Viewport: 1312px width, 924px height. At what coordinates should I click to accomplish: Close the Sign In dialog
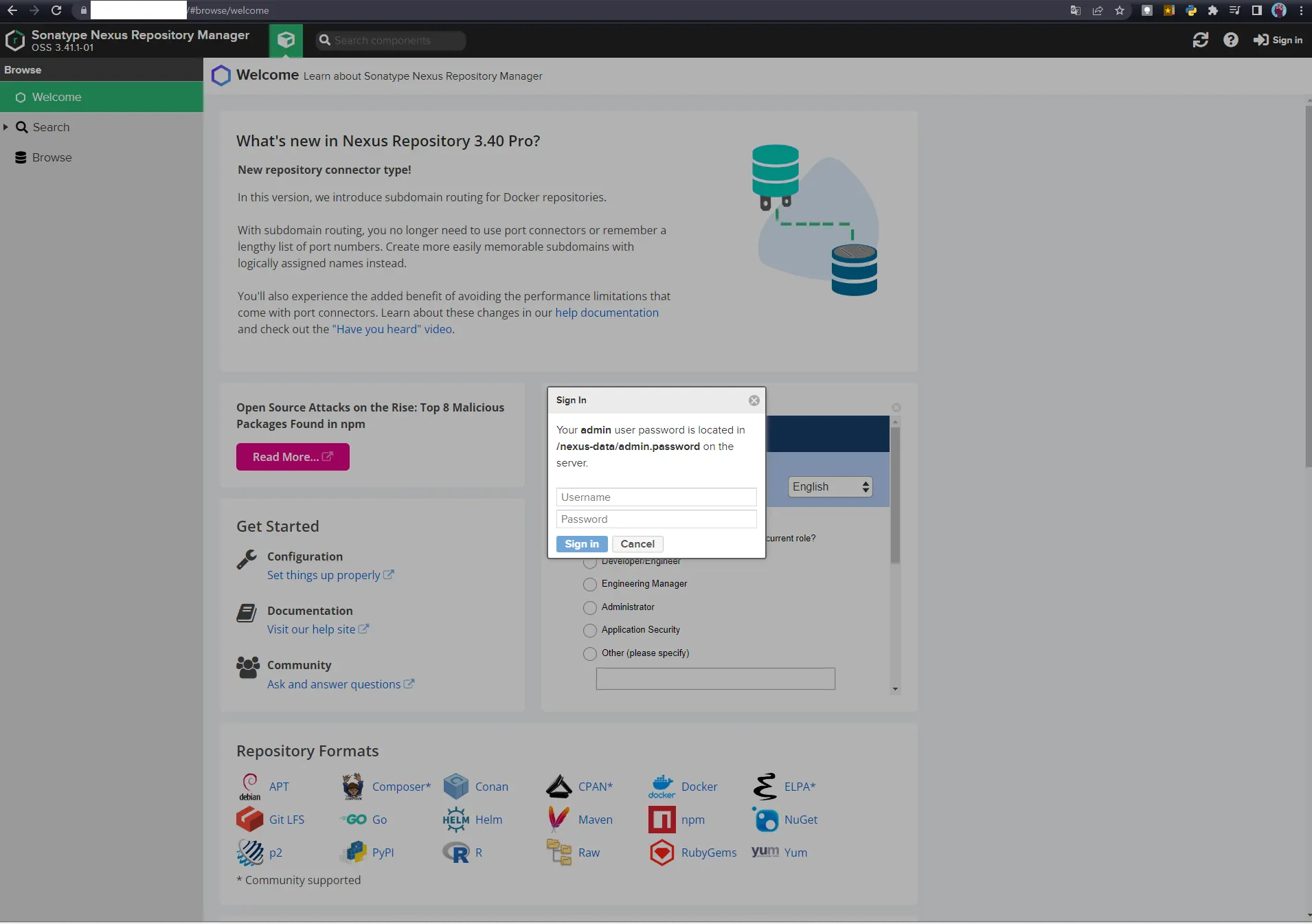click(x=754, y=401)
